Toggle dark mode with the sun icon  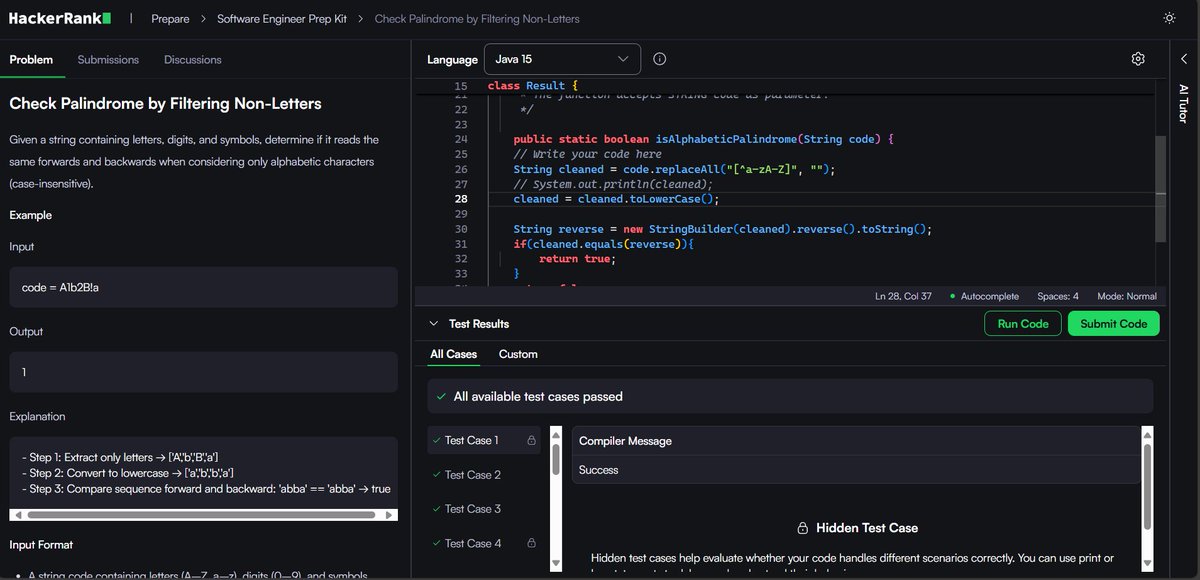1169,17
